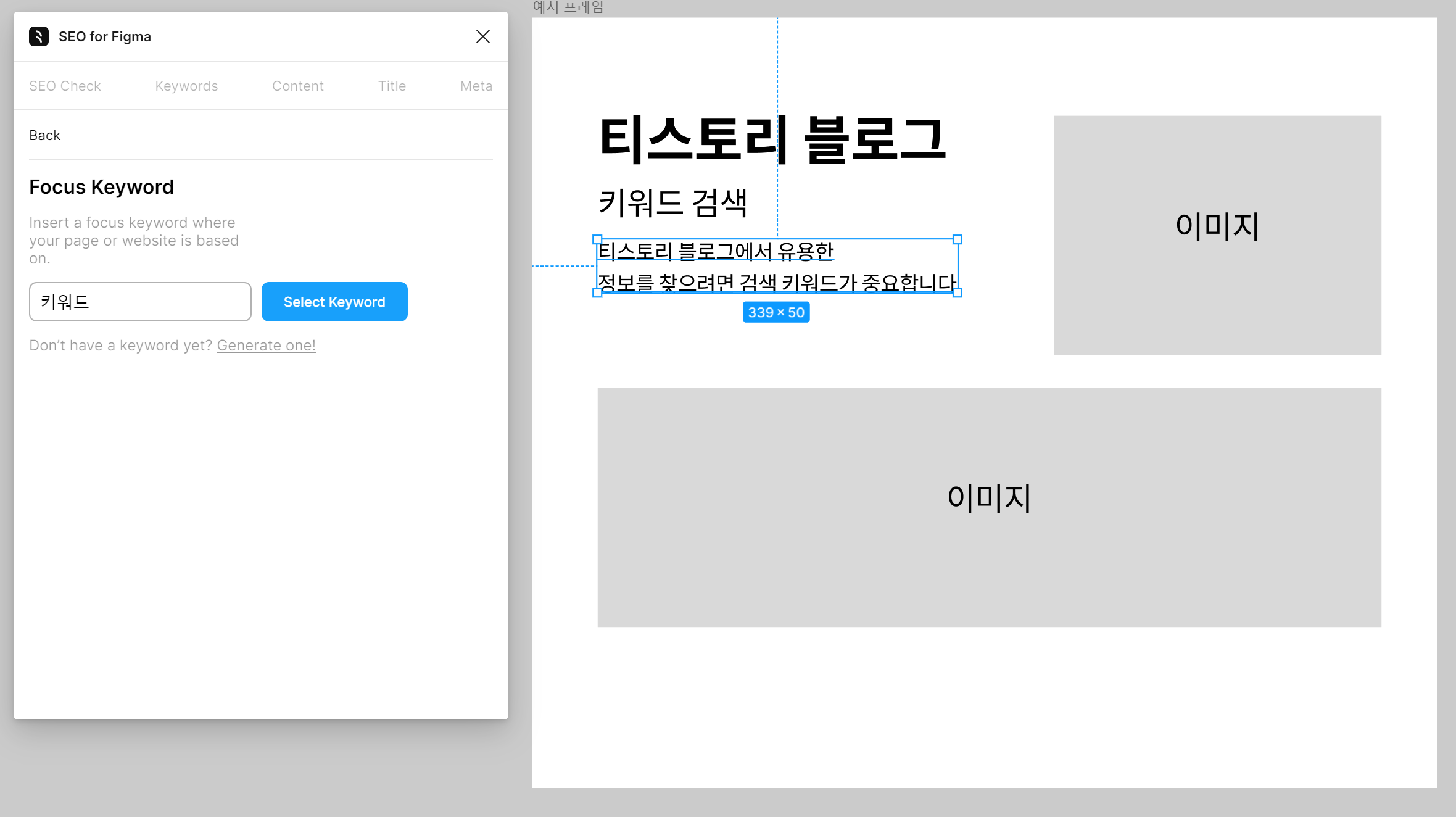Select the 티스토리 블로그 heading text
Screen dimensions: 1456x817
coord(771,139)
